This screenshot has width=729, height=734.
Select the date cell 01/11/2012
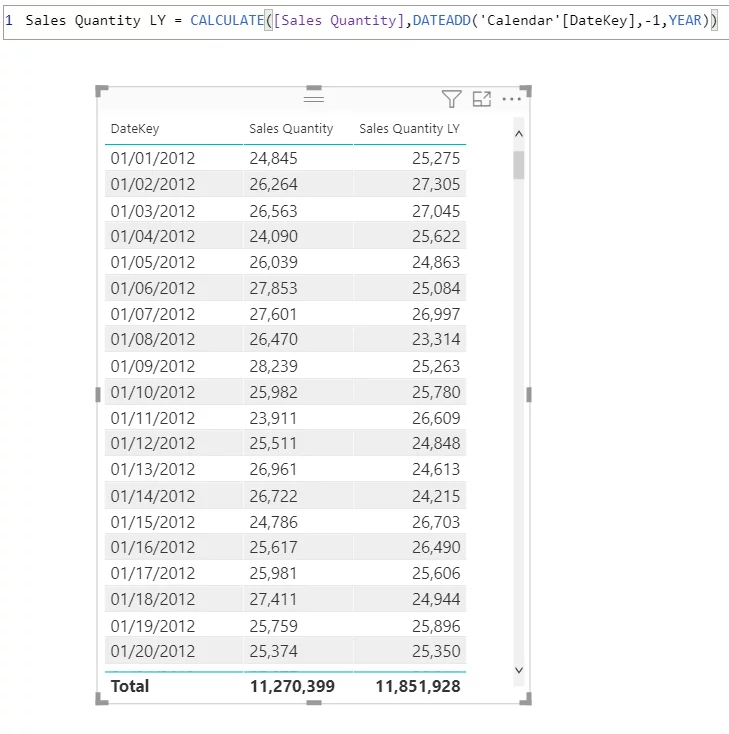(153, 418)
